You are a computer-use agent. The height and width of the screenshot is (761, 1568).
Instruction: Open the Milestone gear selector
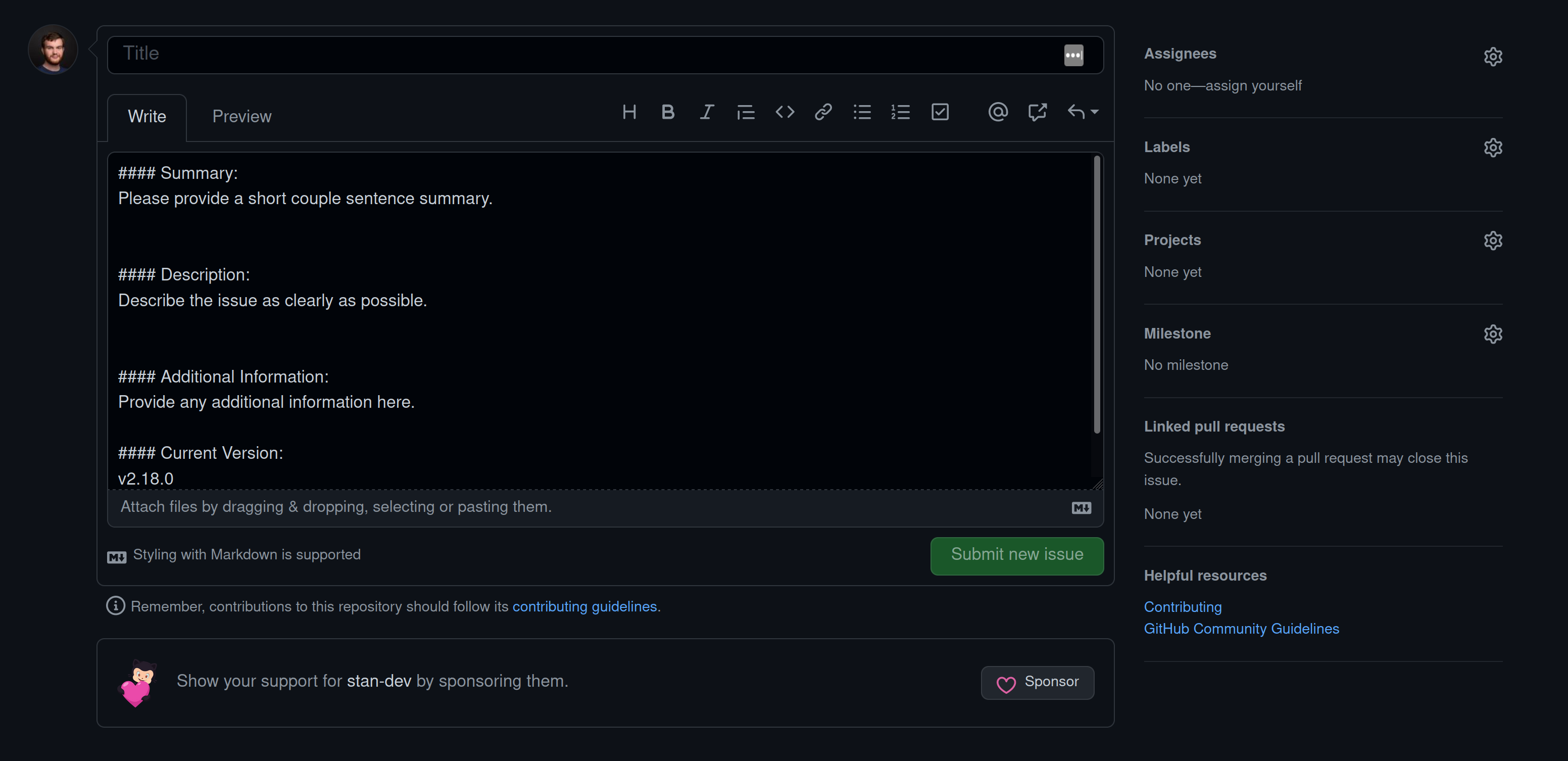tap(1493, 334)
